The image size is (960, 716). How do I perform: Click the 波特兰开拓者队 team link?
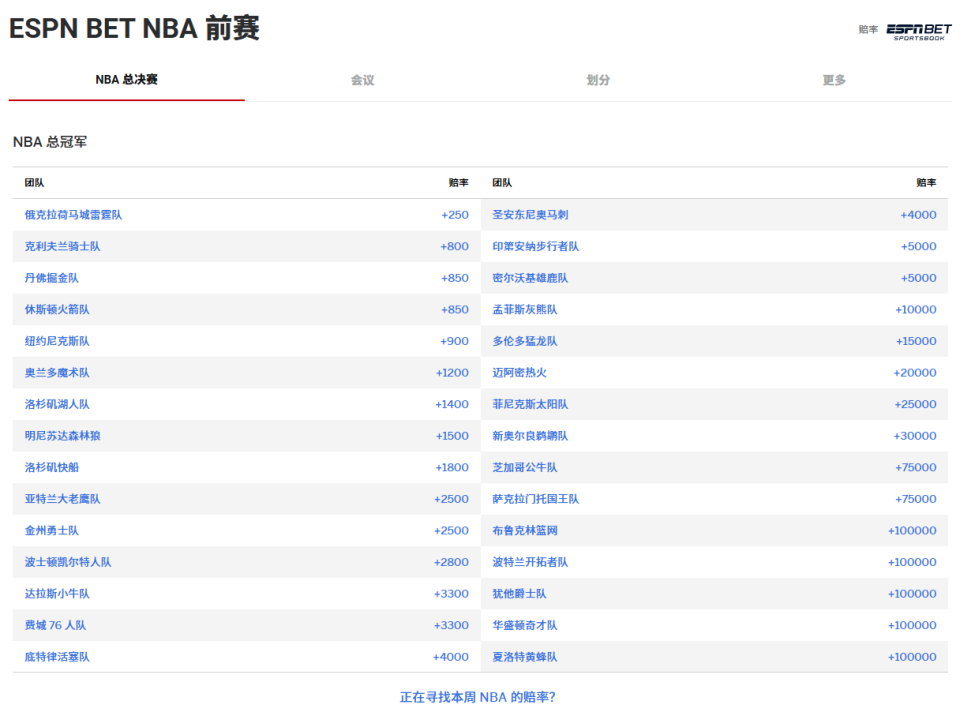tap(530, 562)
